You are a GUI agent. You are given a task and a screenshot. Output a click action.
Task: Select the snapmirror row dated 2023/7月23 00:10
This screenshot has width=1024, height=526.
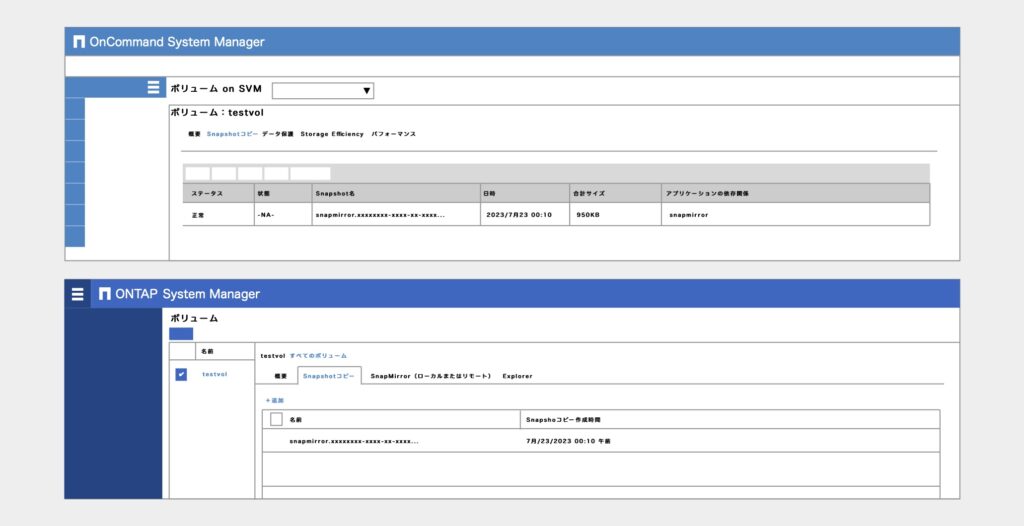(555, 214)
